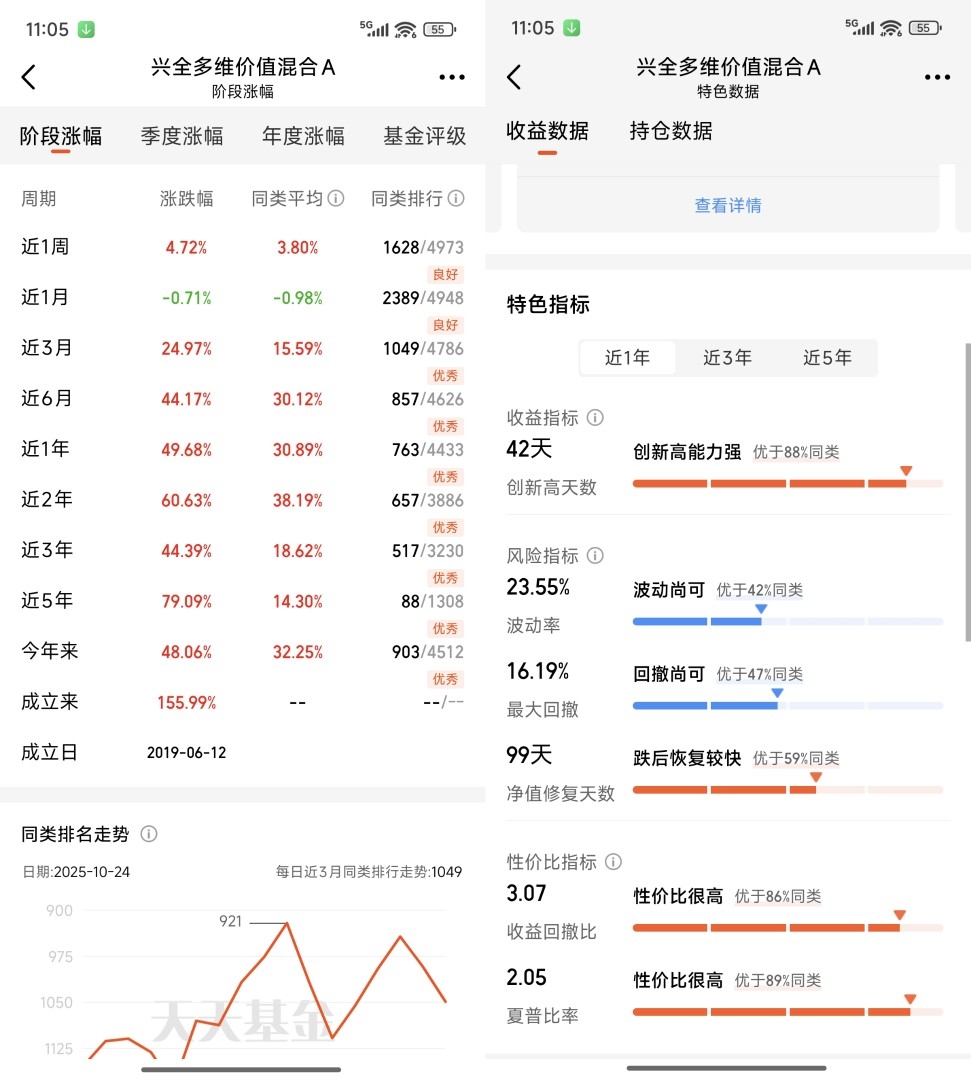Tap back arrow on right 特色数据 screen
This screenshot has height=1080, width=971.
(514, 77)
